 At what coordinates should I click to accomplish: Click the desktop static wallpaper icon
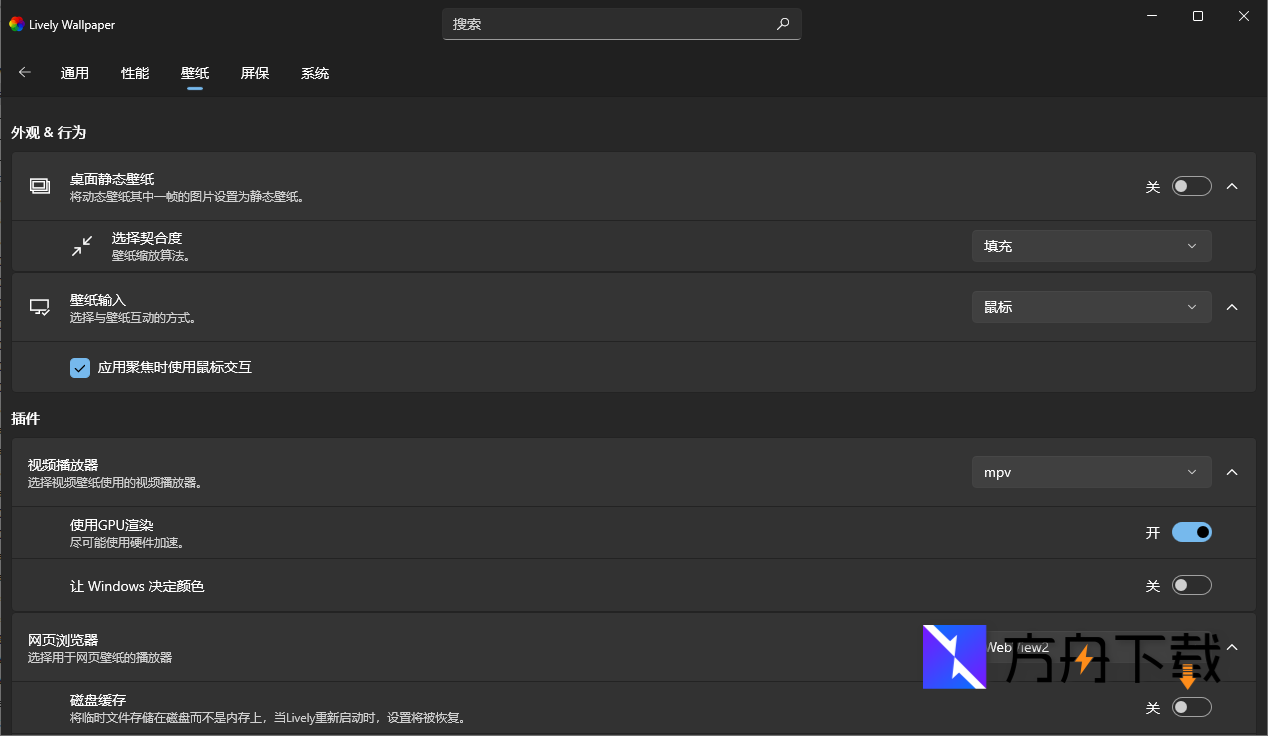(40, 186)
